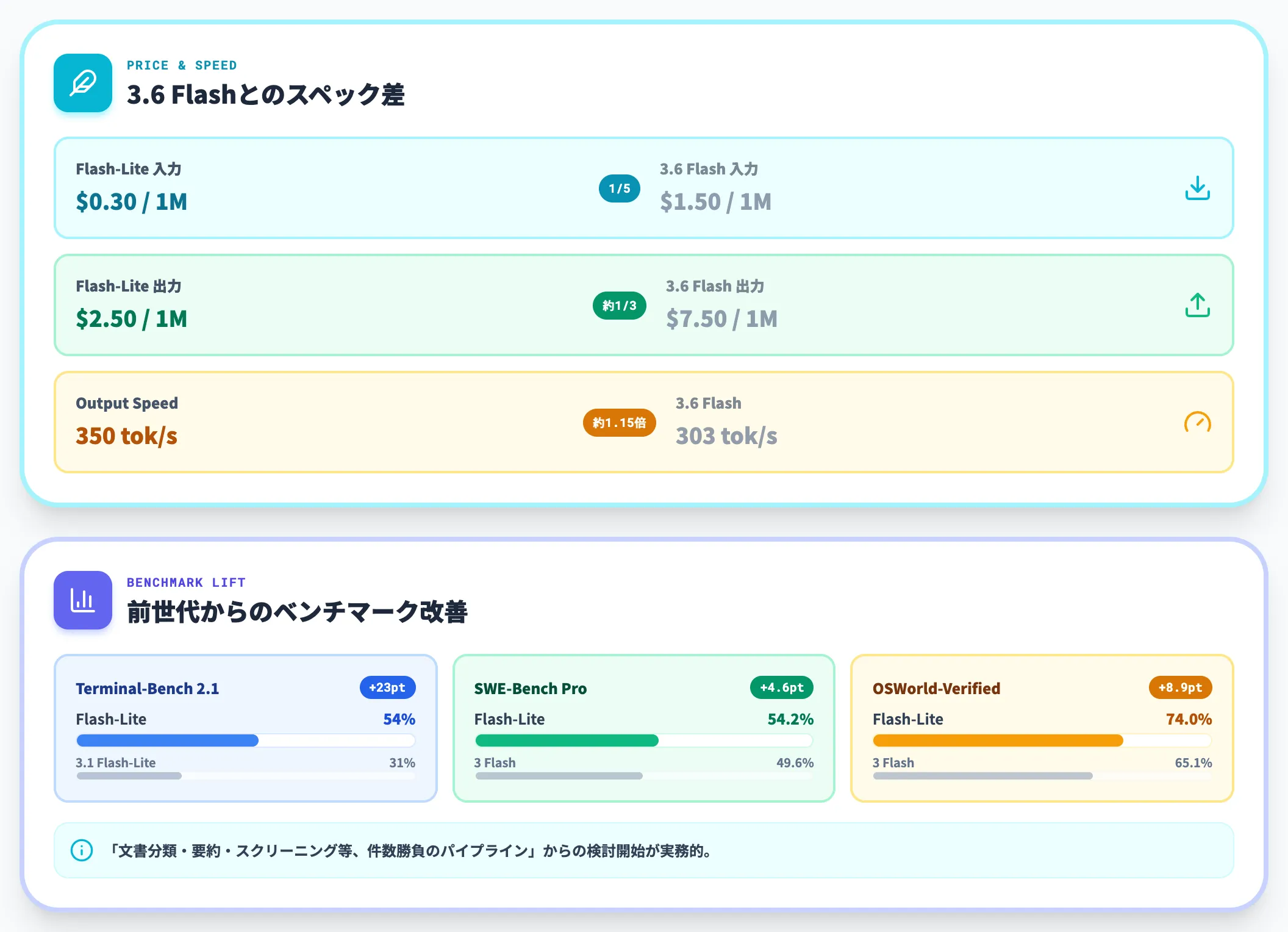This screenshot has width=1288, height=932.
Task: Click the 文書分類・要約 note text
Action: click(410, 850)
